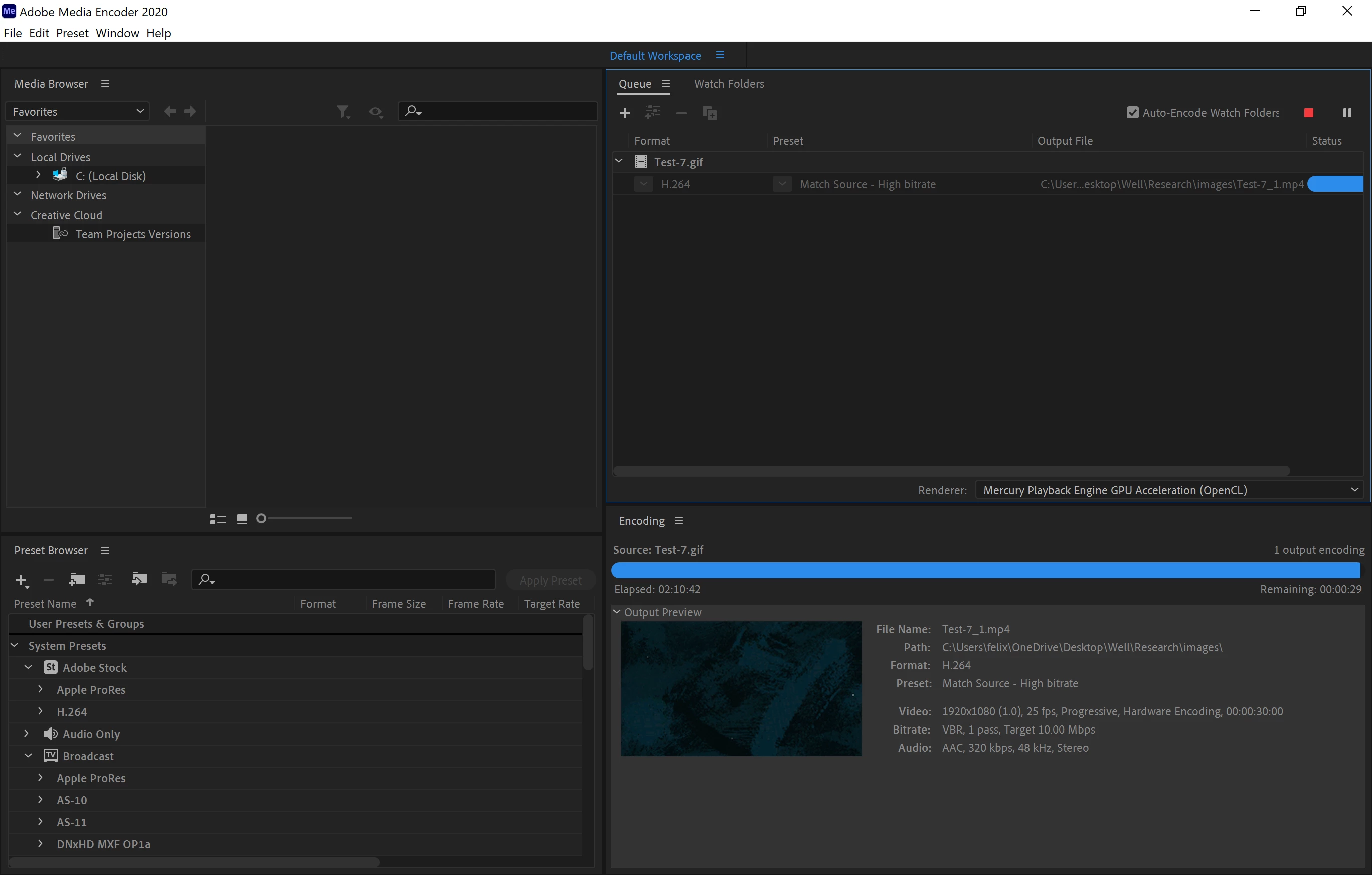Click the red Stop Queue button
This screenshot has height=875, width=1372.
click(x=1308, y=113)
